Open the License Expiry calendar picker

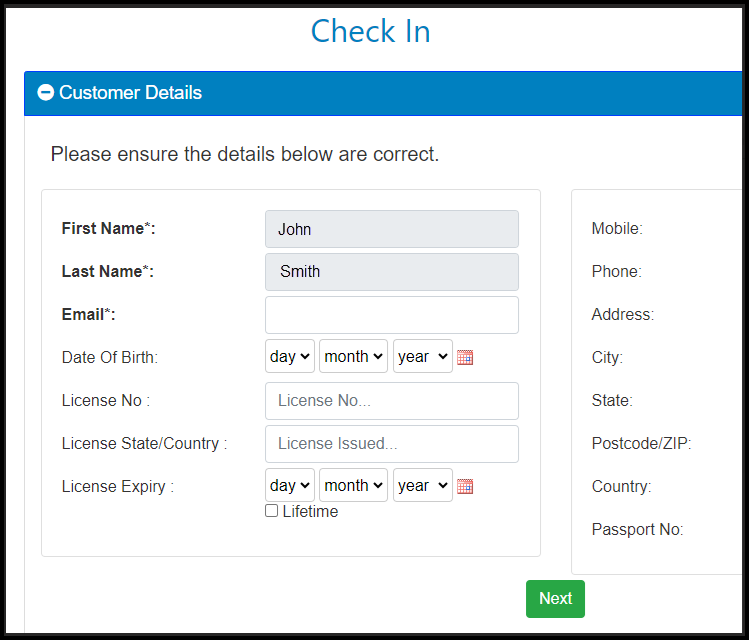(x=465, y=486)
